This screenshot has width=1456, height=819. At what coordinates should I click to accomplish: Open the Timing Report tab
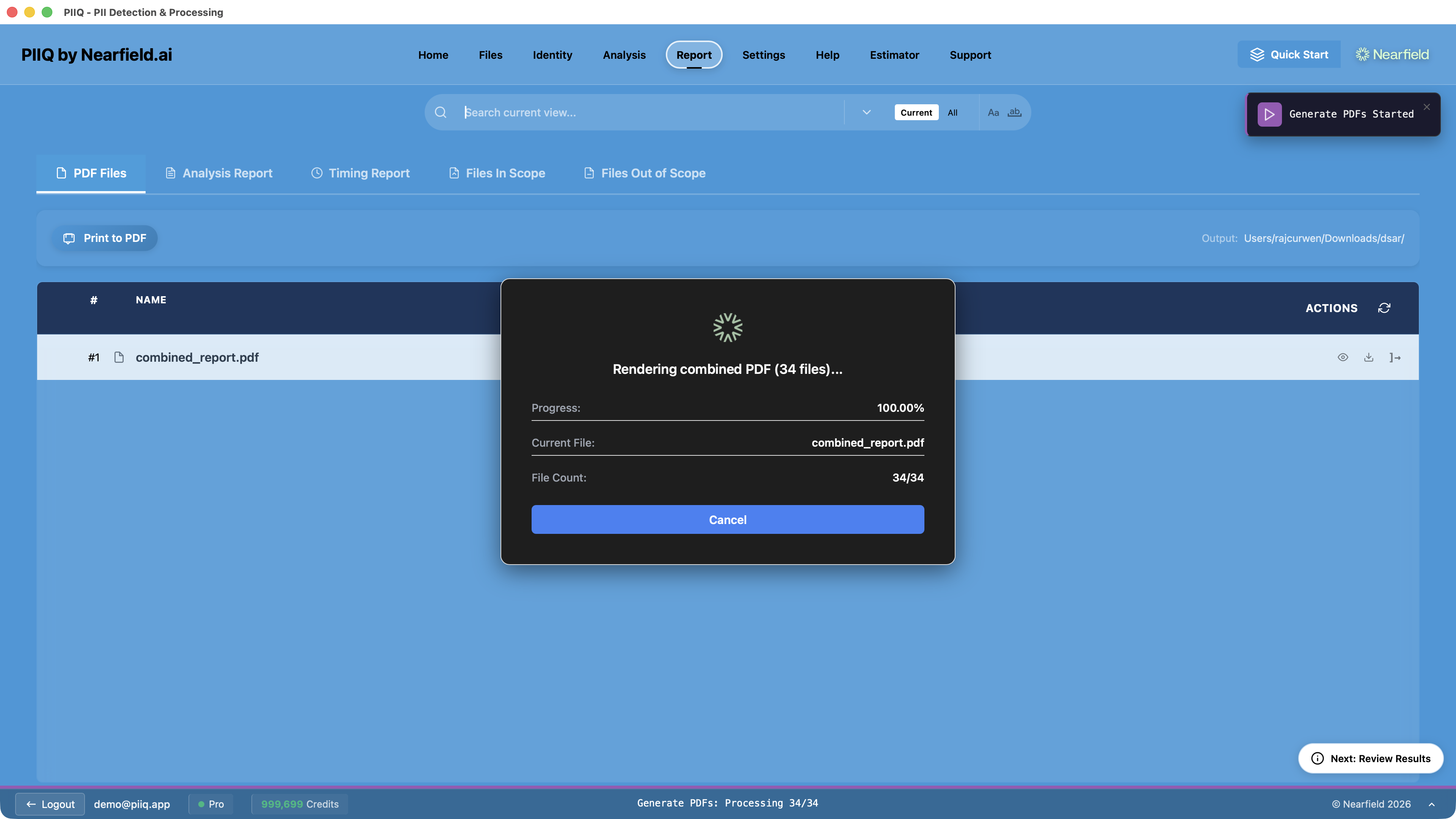pyautogui.click(x=361, y=173)
